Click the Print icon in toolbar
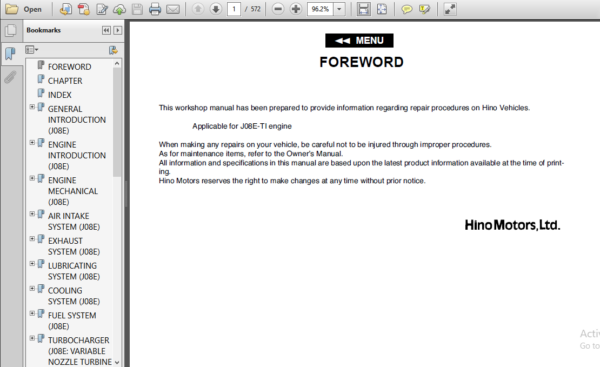Screen dimensions: 600x367 pyautogui.click(x=155, y=9)
